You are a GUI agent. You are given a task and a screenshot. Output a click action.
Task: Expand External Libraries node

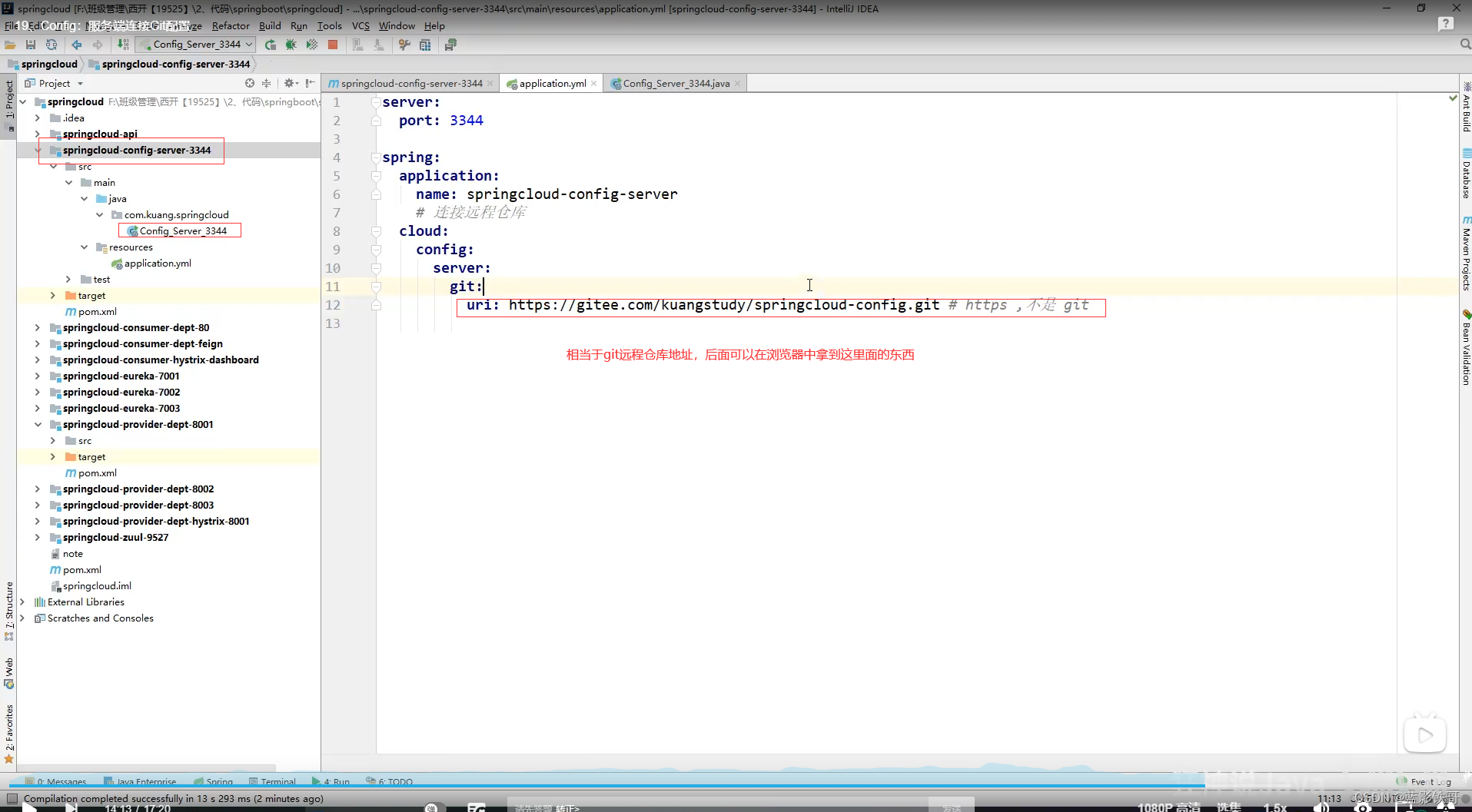(x=22, y=602)
